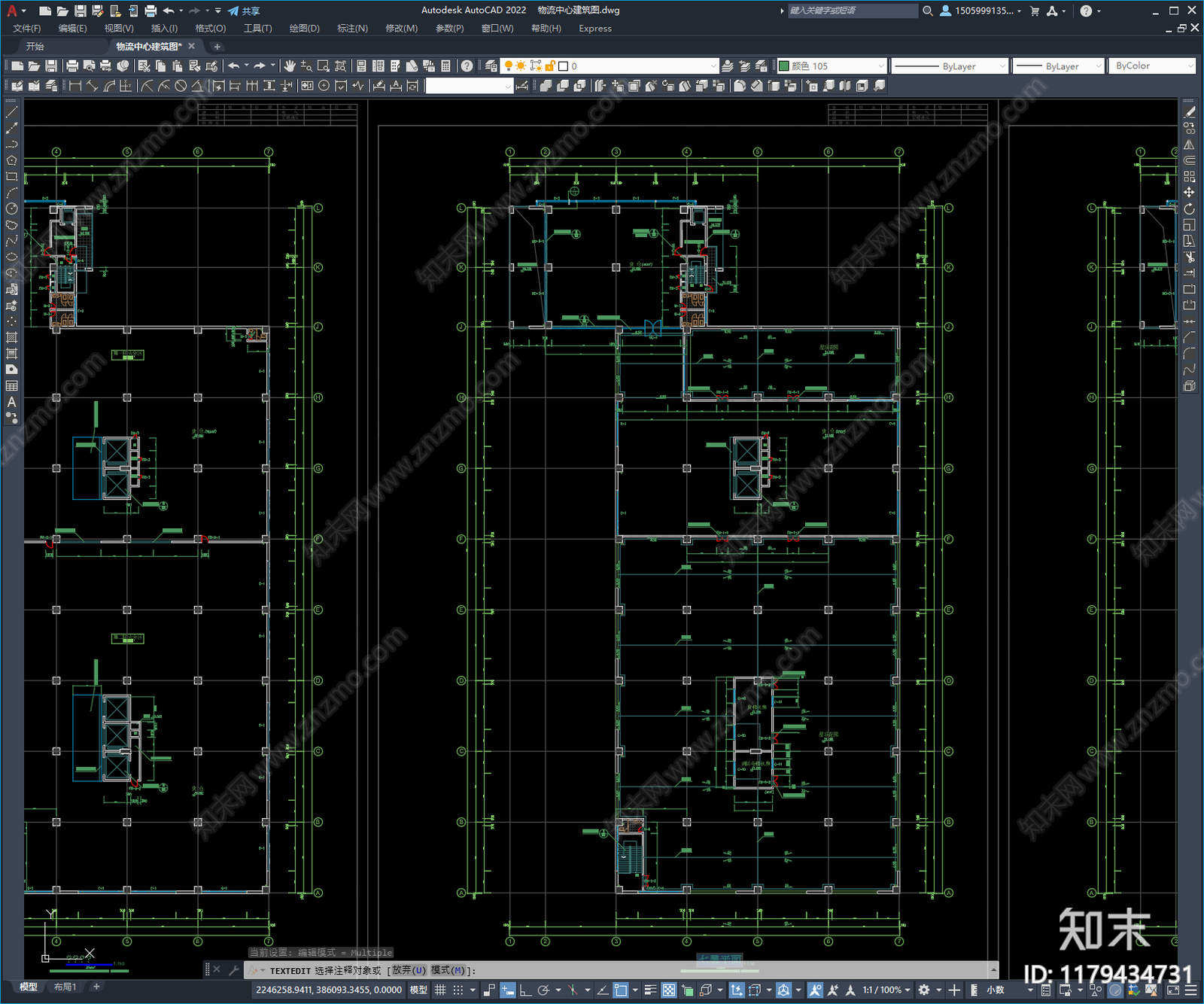Close the 物流中心建筑图 drawing tab

pos(192,47)
